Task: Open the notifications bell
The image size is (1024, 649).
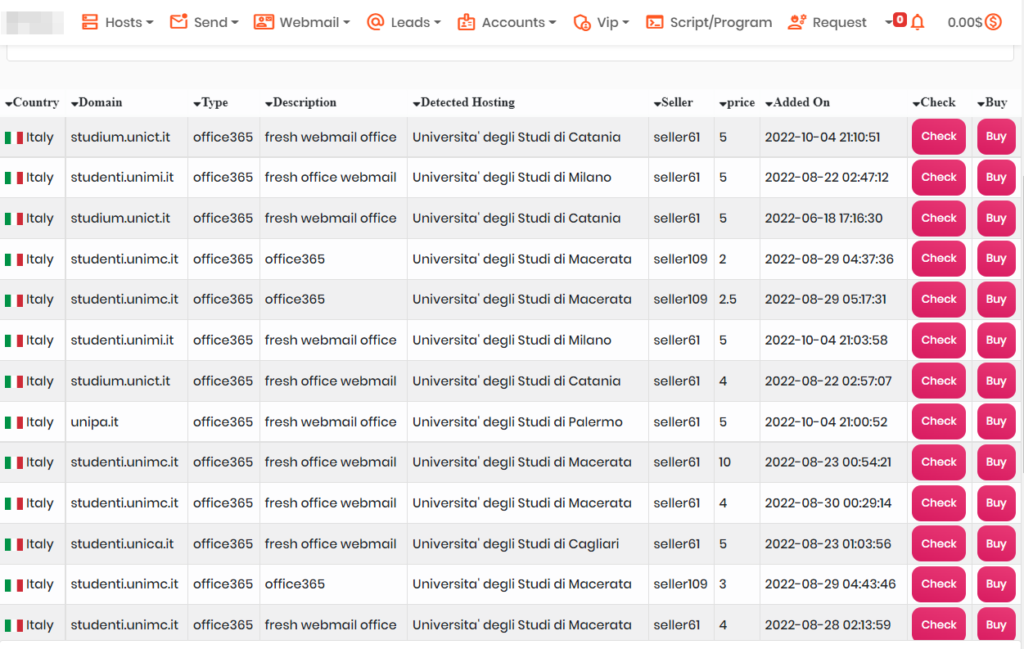Action: [917, 22]
